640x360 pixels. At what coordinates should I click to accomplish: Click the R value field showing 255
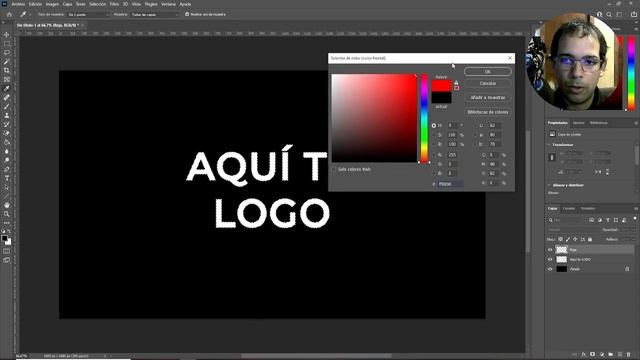coord(453,155)
